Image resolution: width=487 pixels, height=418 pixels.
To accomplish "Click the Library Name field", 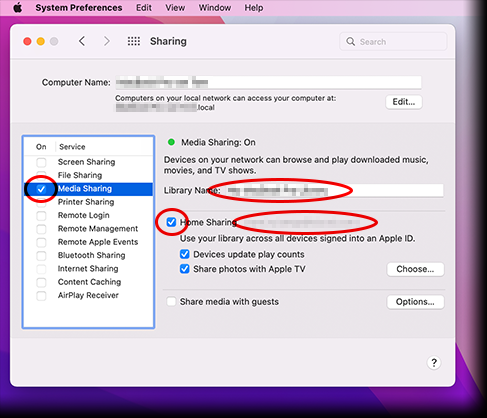I will 333,191.
